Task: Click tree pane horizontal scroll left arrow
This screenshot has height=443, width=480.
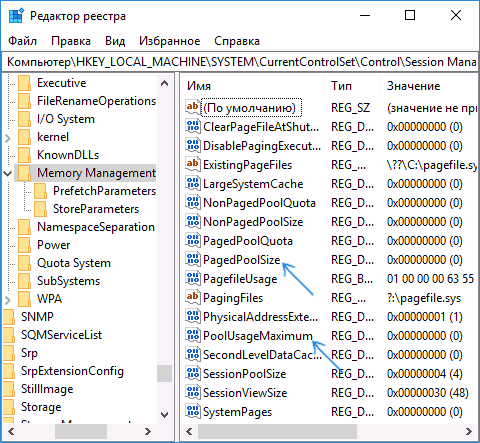Action: tap(11, 432)
